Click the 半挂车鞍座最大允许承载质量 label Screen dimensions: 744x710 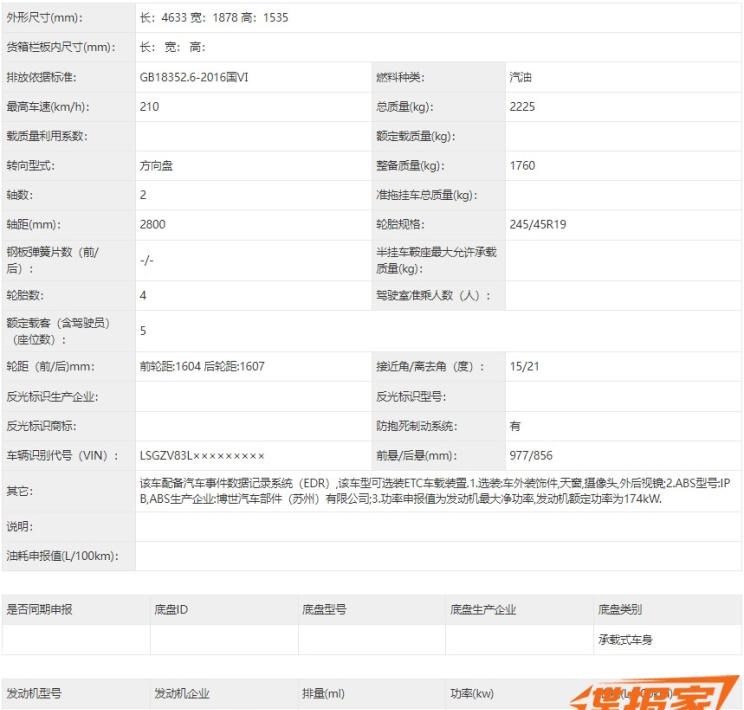coord(437,260)
